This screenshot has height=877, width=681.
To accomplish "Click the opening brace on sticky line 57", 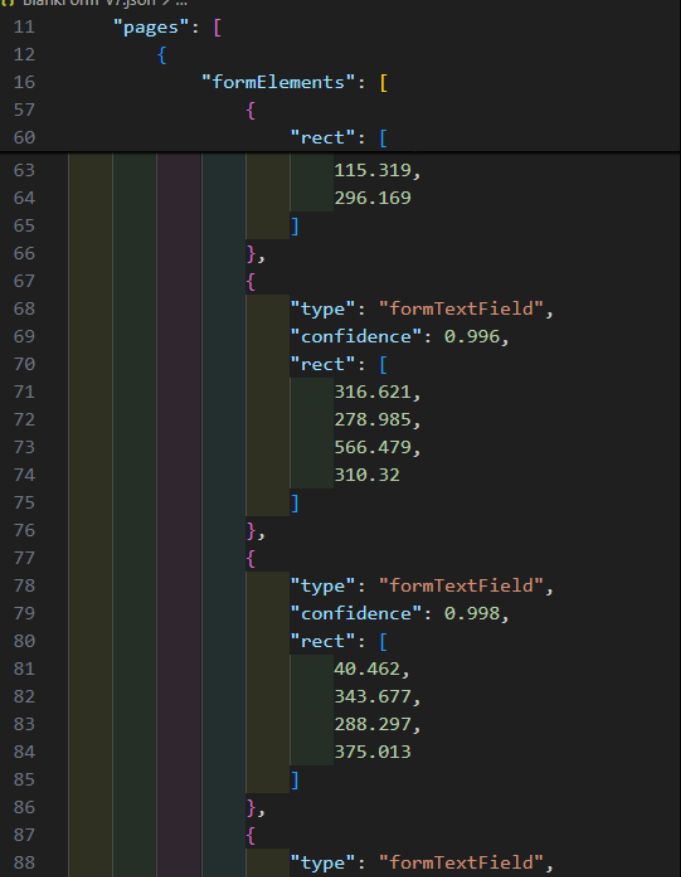I will 250,110.
